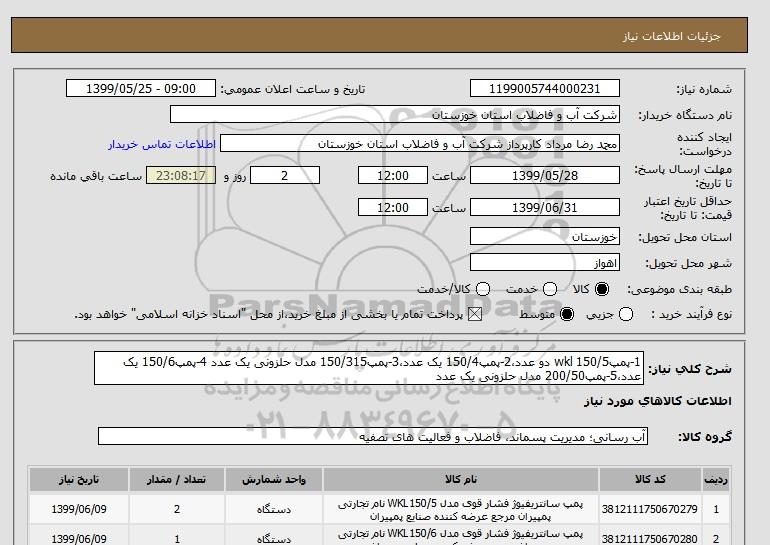Click public announcement date field 1399/05/25

141,88
